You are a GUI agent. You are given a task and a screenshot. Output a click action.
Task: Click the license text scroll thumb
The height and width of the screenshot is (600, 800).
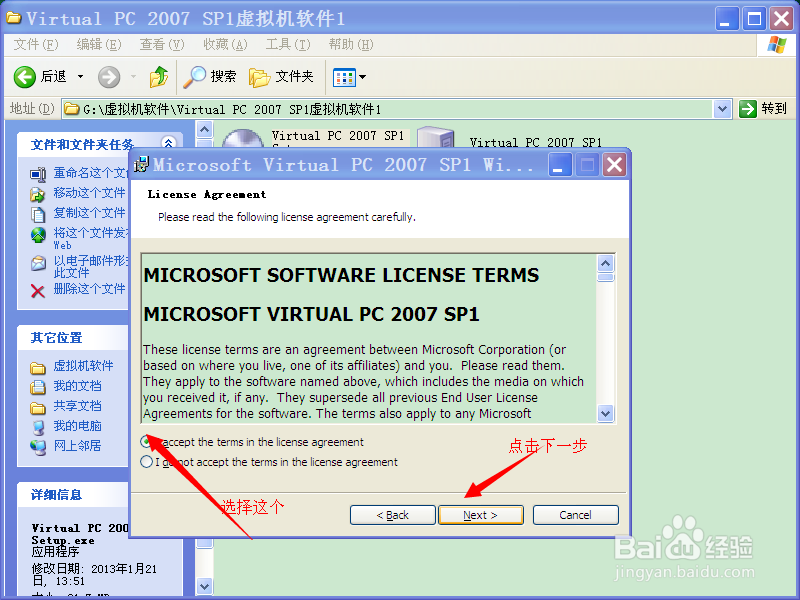pos(606,277)
